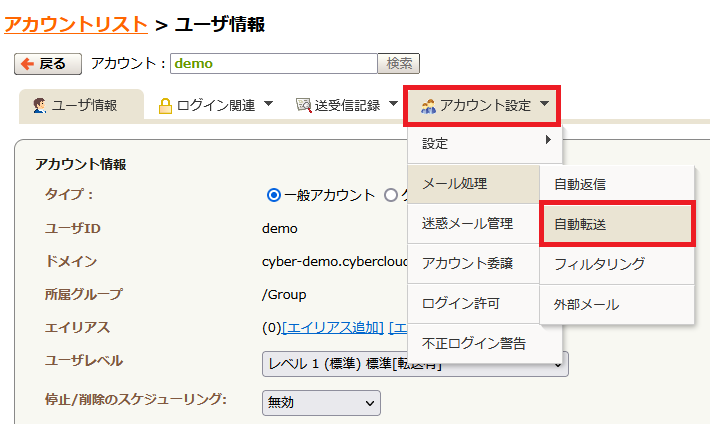This screenshot has width=710, height=424.
Task: Click the 送受信記録 magnifier document icon
Action: (x=303, y=105)
